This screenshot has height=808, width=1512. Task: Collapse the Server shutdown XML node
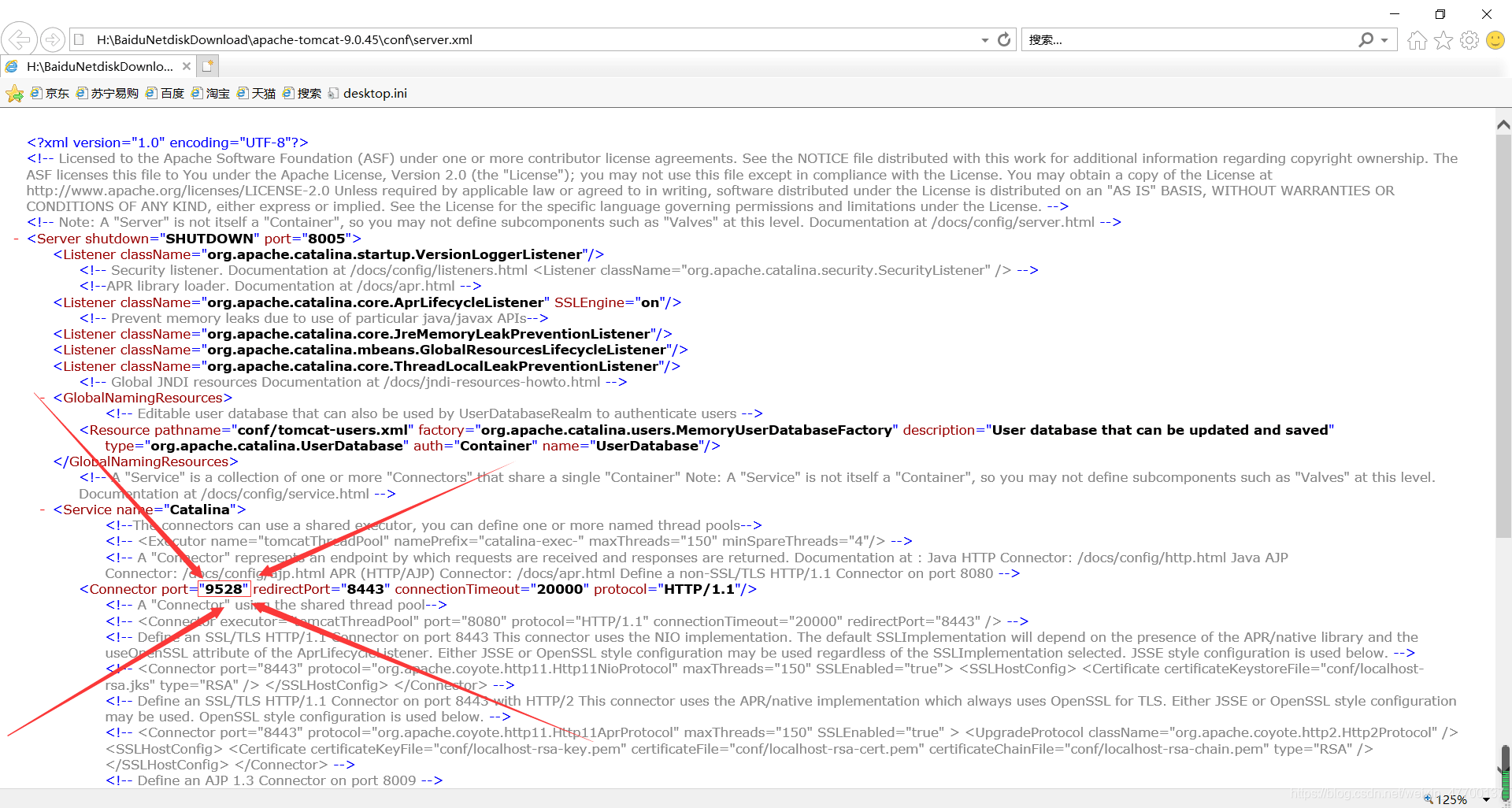[17, 239]
